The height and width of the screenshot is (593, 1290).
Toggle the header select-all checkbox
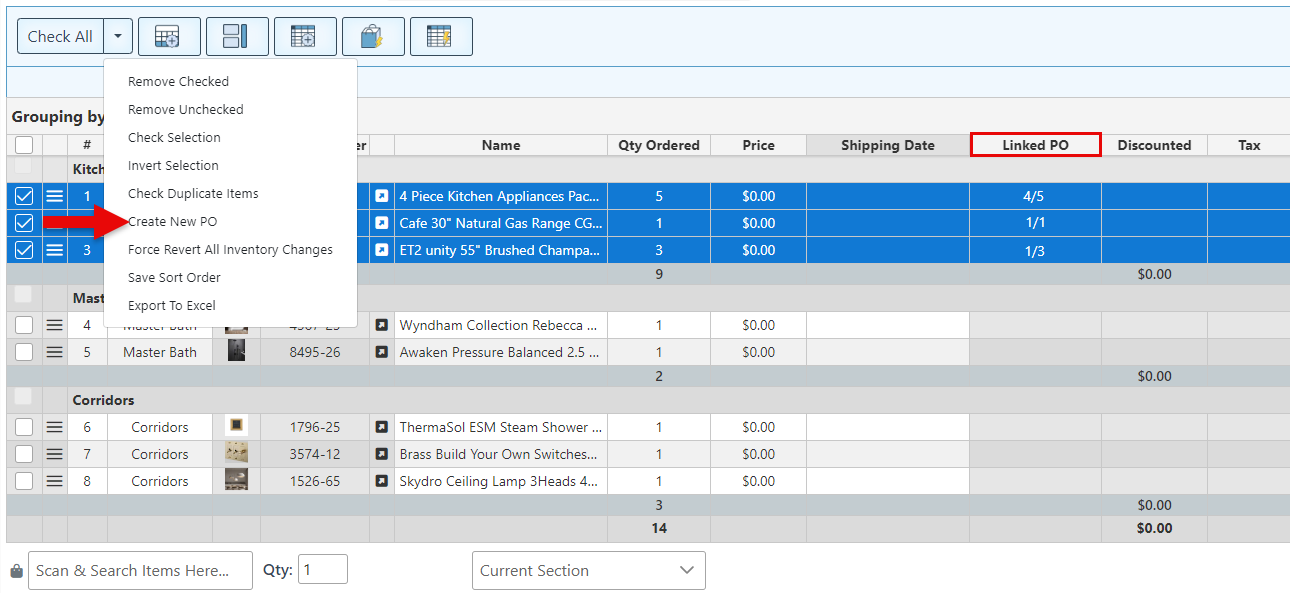pos(24,145)
